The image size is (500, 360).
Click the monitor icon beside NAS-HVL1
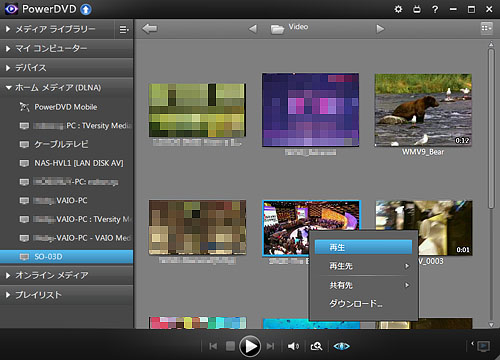tap(24, 163)
